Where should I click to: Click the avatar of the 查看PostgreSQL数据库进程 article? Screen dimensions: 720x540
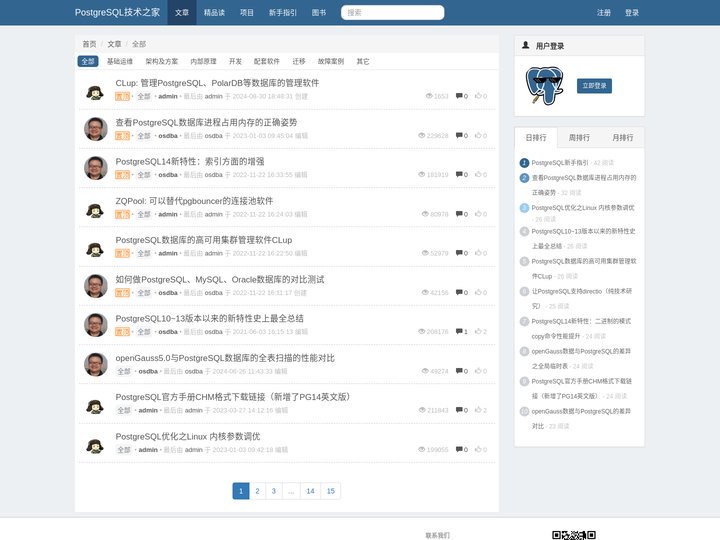pos(96,129)
